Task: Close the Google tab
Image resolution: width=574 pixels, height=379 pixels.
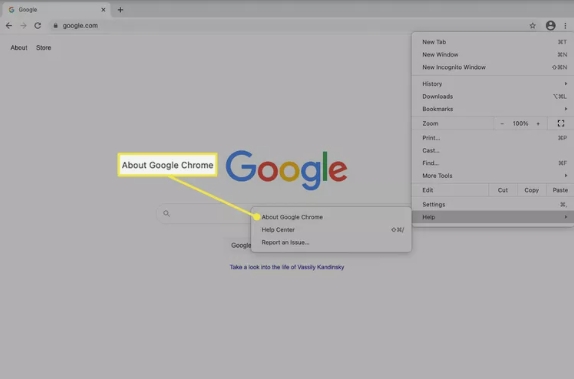Action: click(x=103, y=10)
